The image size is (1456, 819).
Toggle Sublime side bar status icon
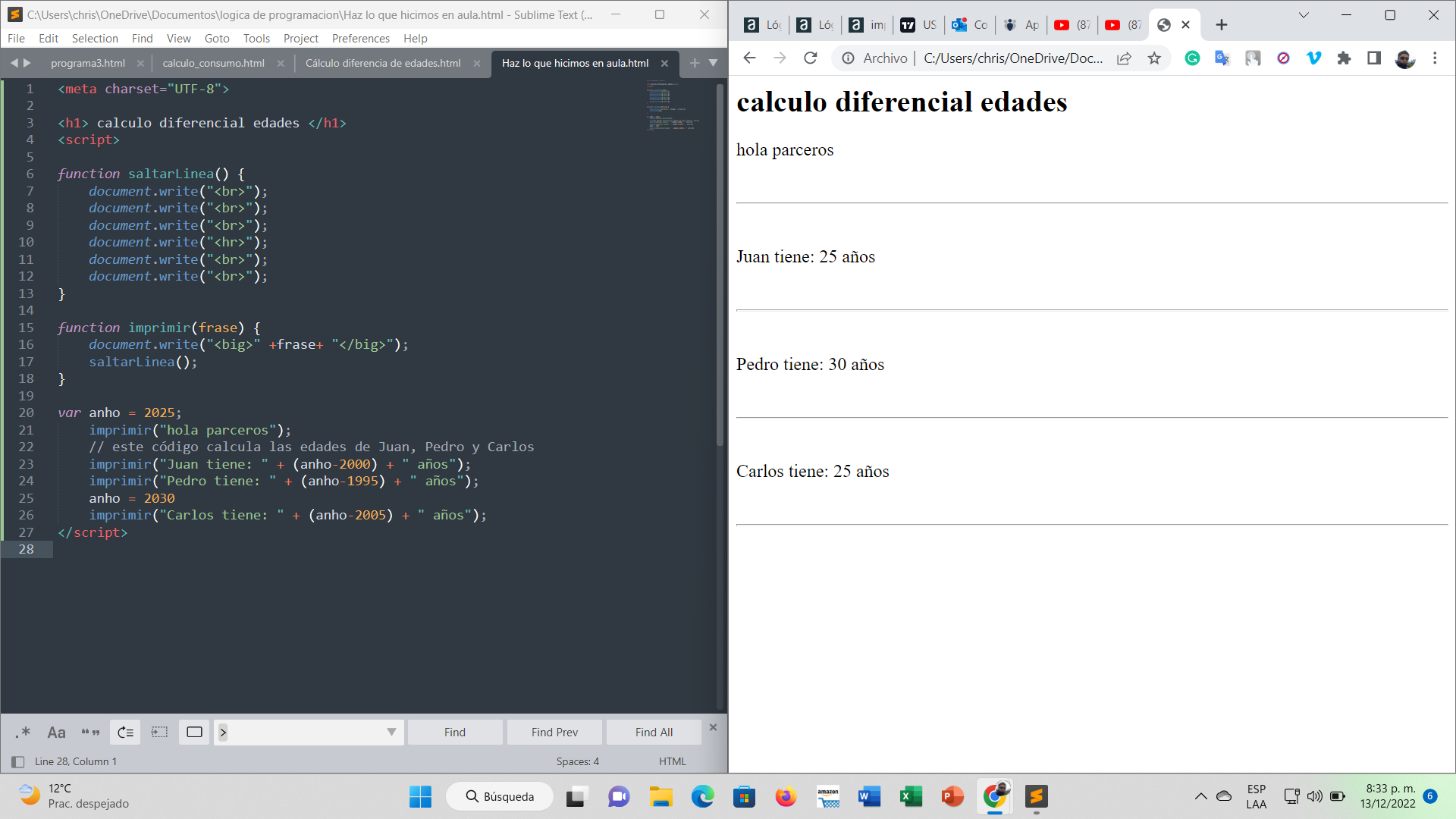click(x=18, y=761)
